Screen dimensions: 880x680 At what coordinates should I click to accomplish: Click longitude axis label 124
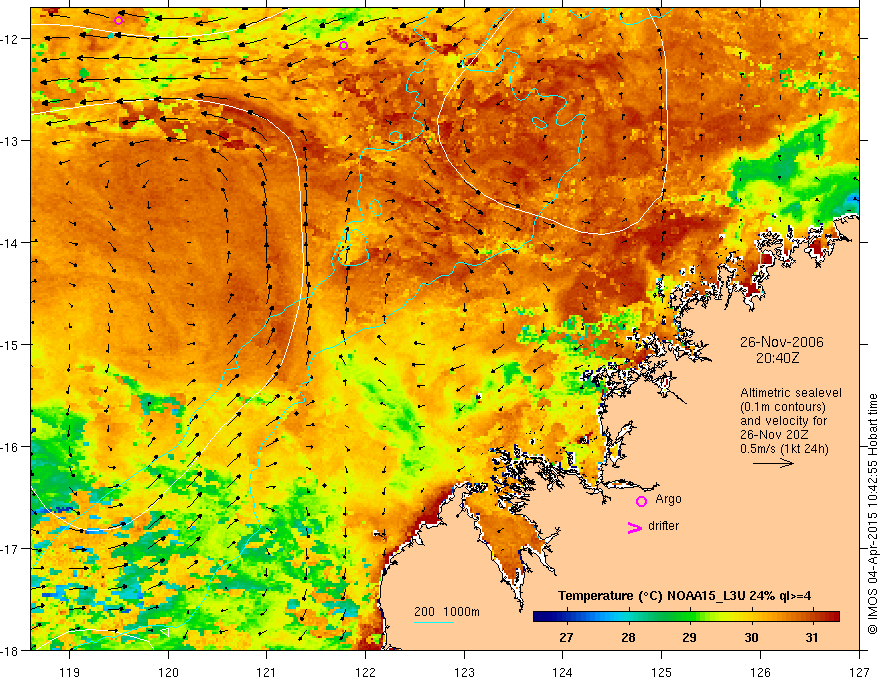tap(563, 672)
